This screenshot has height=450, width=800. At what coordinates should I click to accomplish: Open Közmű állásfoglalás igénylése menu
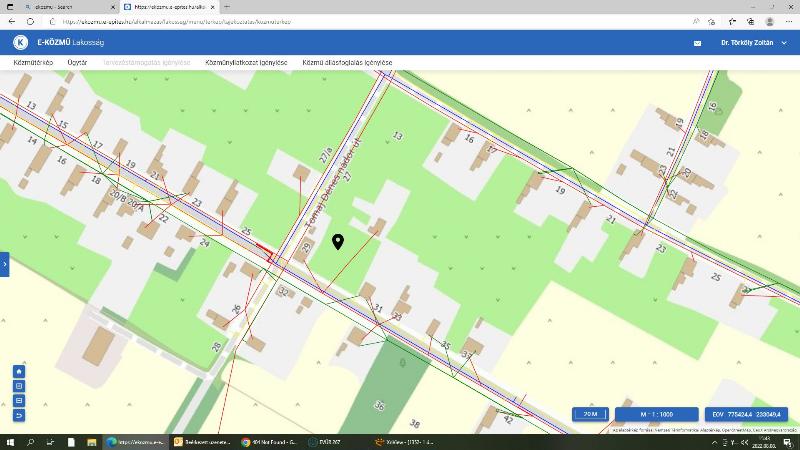[x=347, y=62]
